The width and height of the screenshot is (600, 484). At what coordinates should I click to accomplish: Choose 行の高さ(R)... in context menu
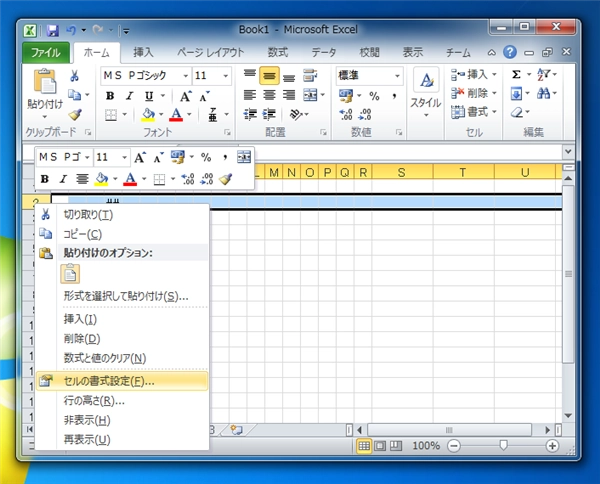click(x=122, y=401)
